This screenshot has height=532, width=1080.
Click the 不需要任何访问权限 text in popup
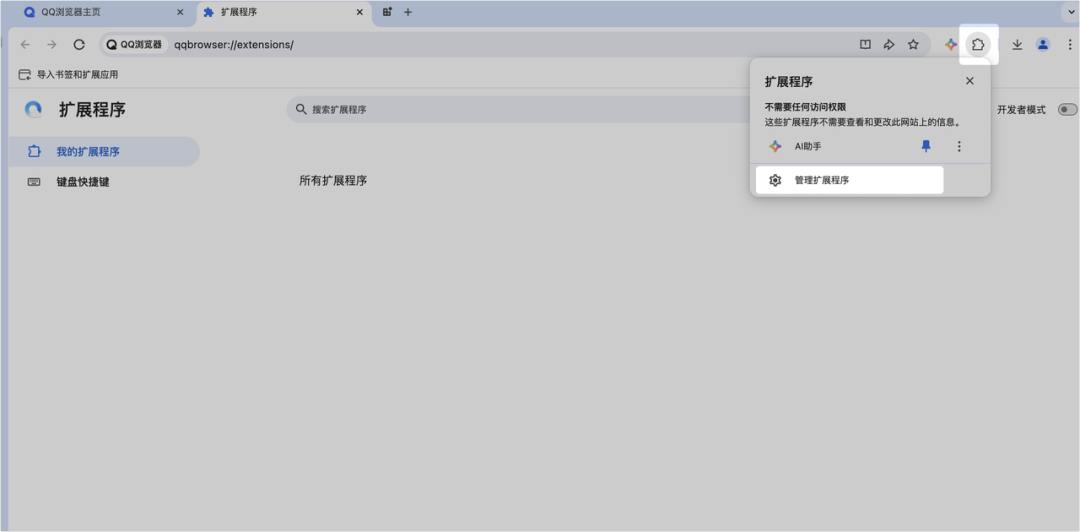pos(804,107)
